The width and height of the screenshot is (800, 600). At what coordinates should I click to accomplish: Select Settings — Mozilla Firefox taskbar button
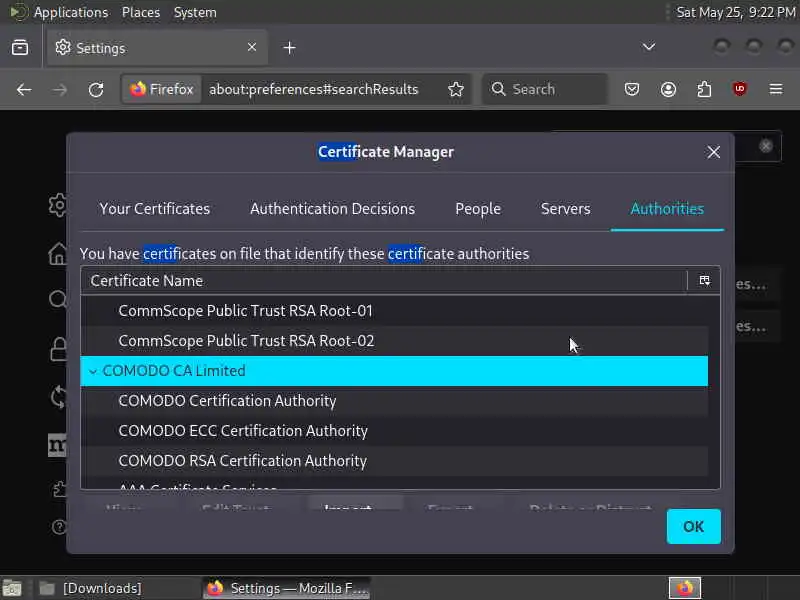coord(287,588)
